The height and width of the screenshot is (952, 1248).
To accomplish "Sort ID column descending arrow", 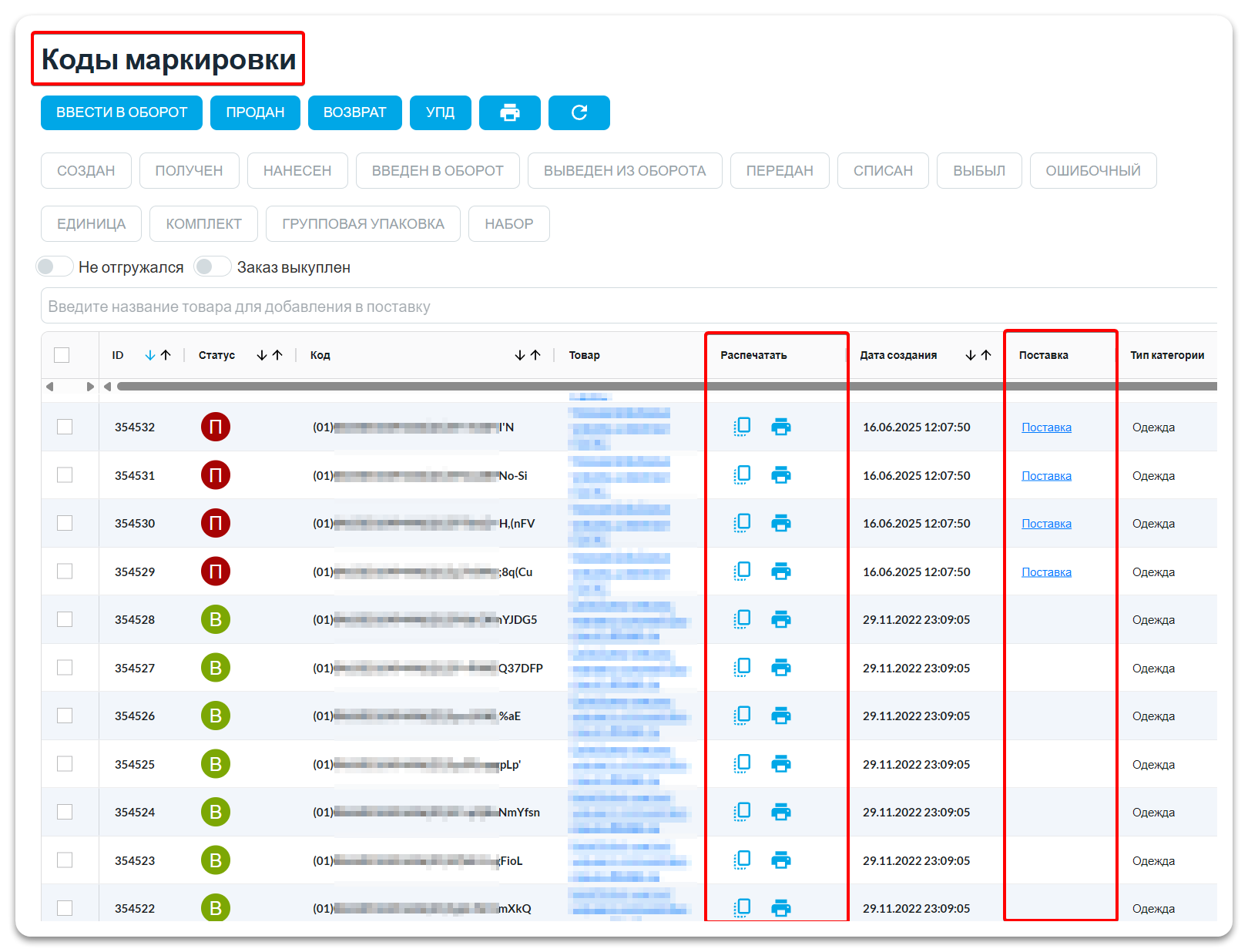I will 150,355.
